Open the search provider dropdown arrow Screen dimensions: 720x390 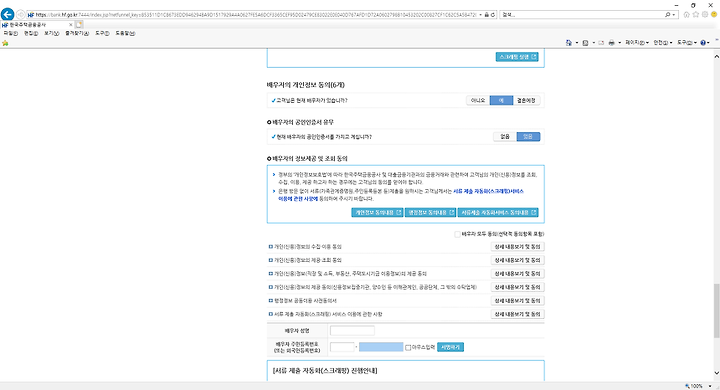674,15
